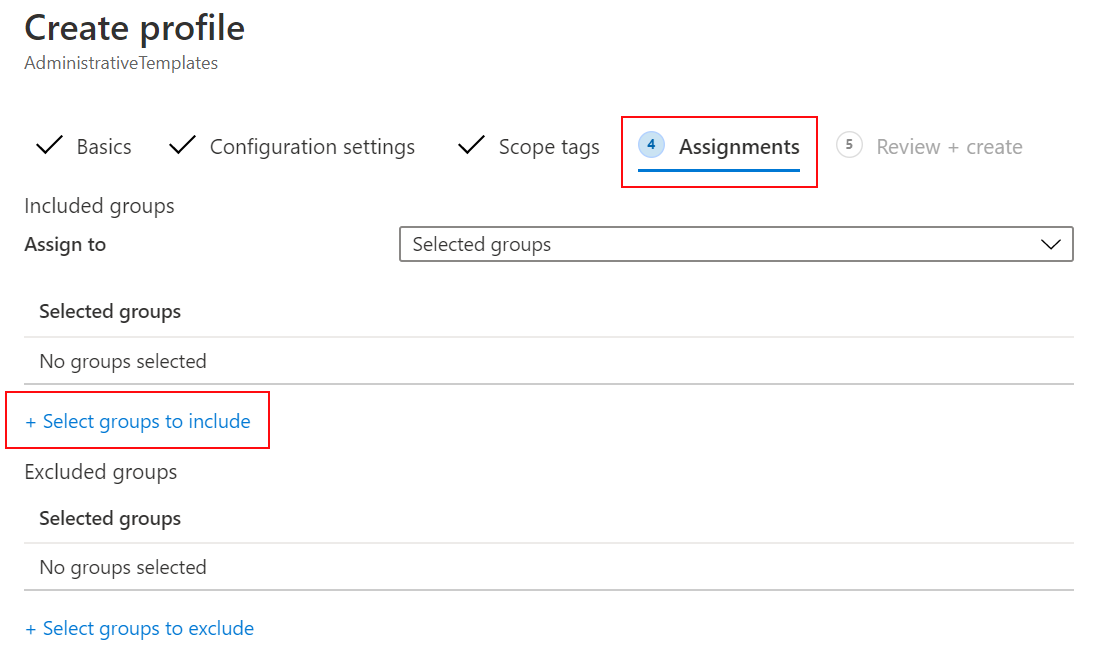Open the Review + create tab
1111x666 pixels.
tap(949, 147)
